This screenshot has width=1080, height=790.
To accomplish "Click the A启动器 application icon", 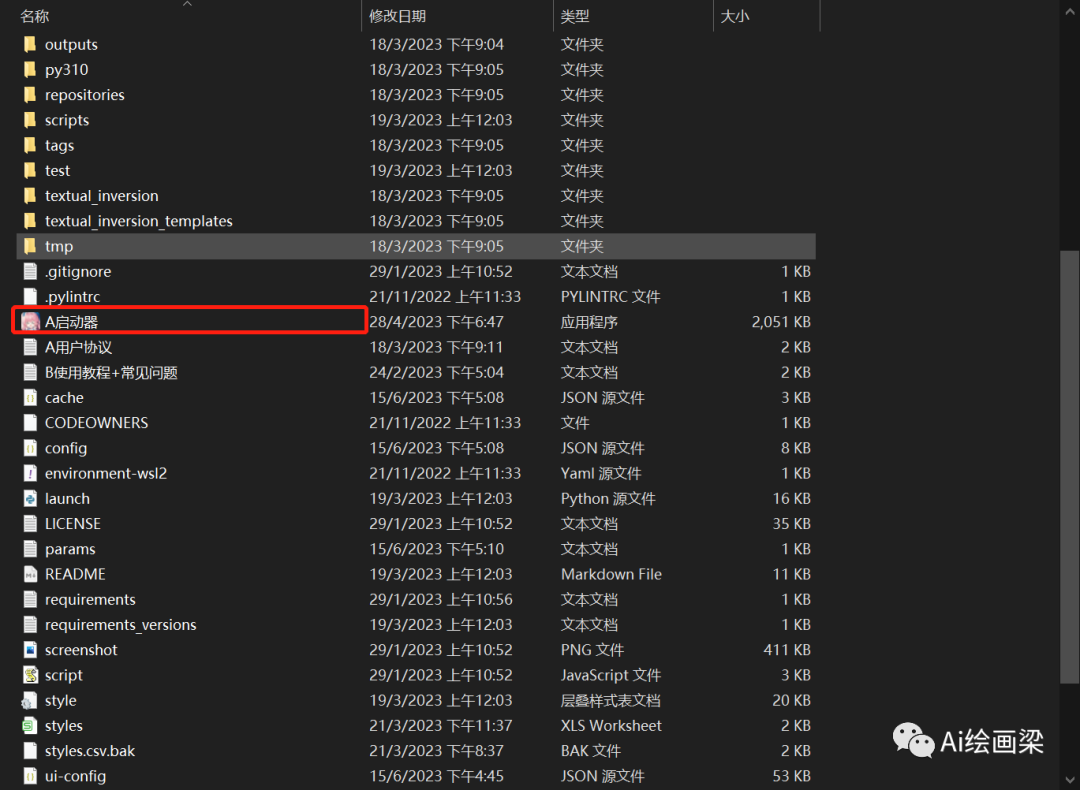I will 30,322.
